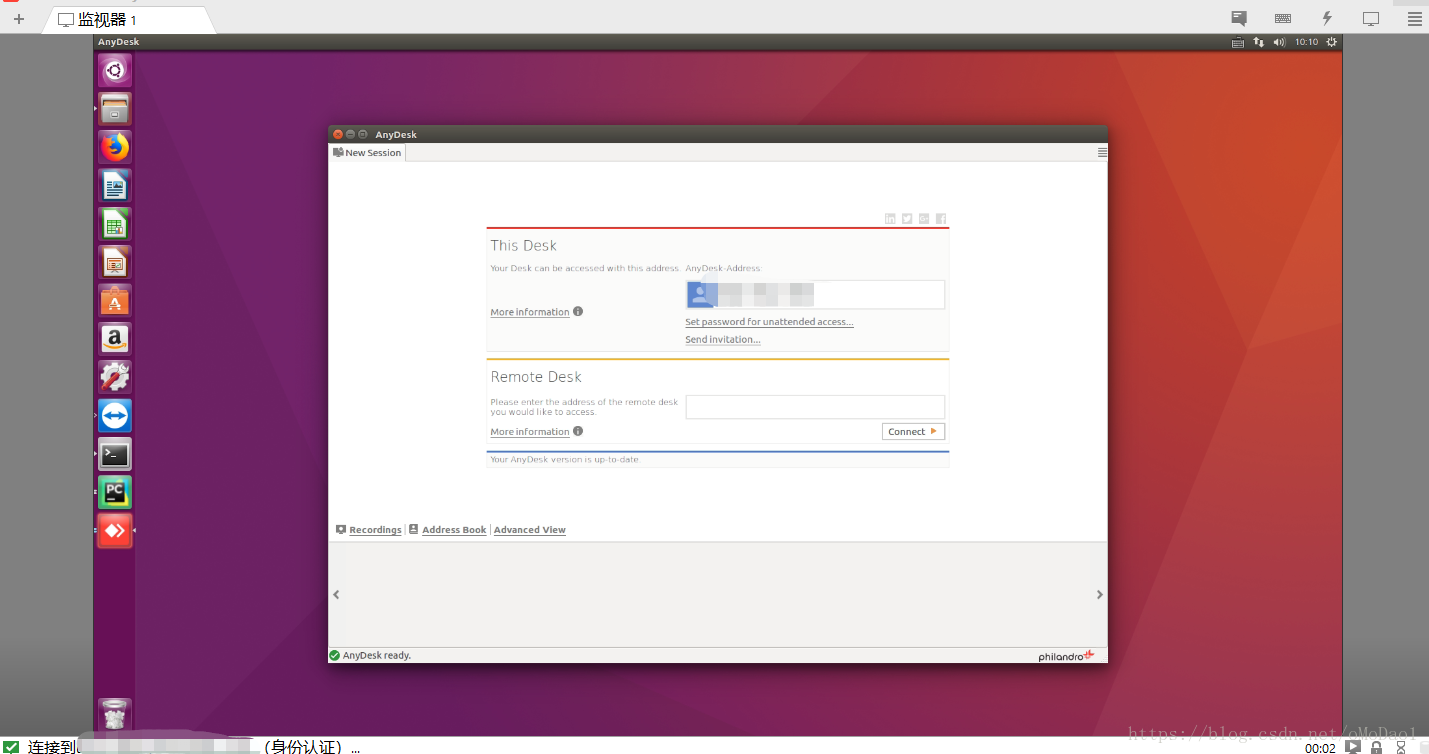This screenshot has width=1429, height=754.
Task: Click the Remote Desk address input field
Action: click(x=815, y=407)
